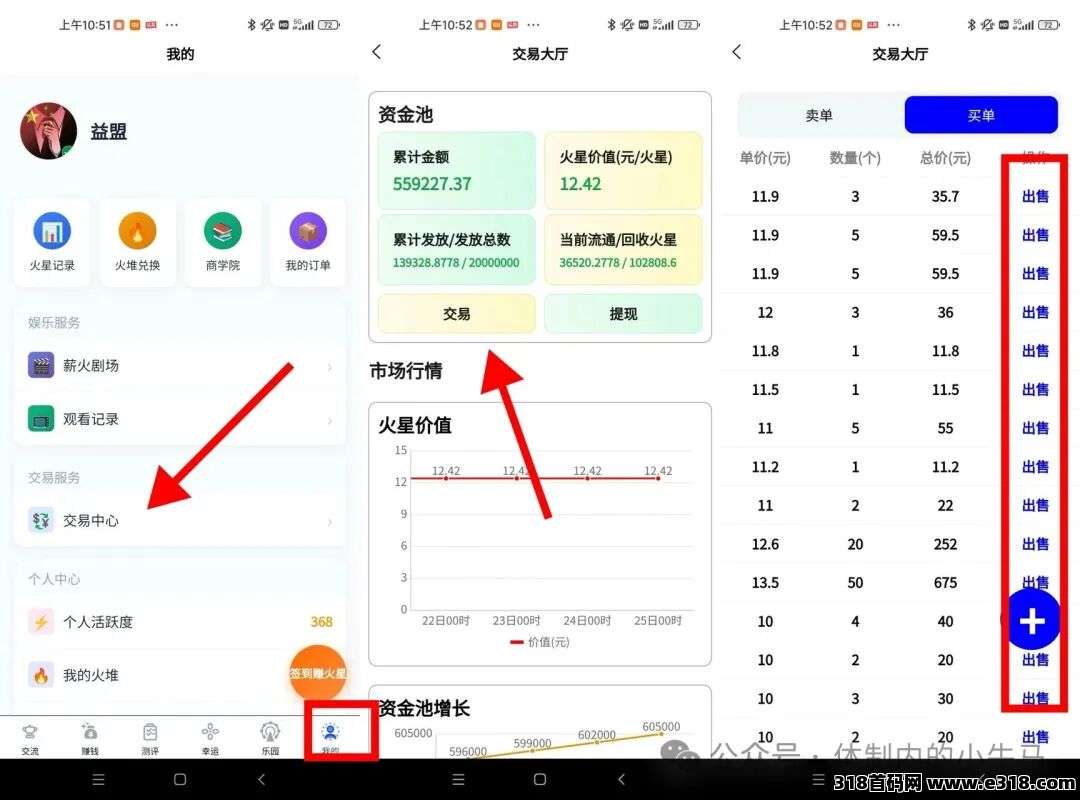
Task: Switch to the 卖单 sell orders tab
Action: pos(818,115)
